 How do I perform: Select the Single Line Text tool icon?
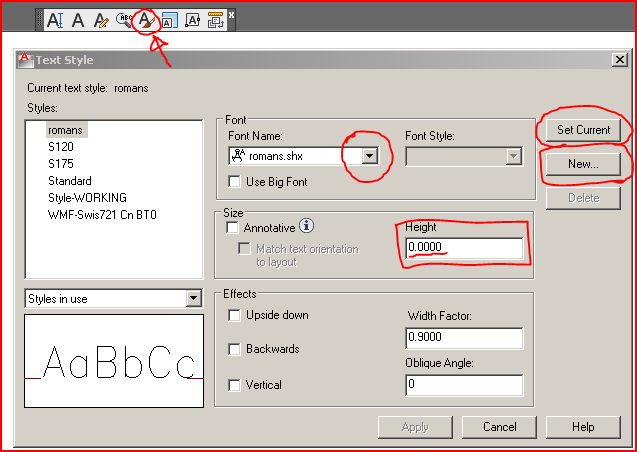coord(78,20)
